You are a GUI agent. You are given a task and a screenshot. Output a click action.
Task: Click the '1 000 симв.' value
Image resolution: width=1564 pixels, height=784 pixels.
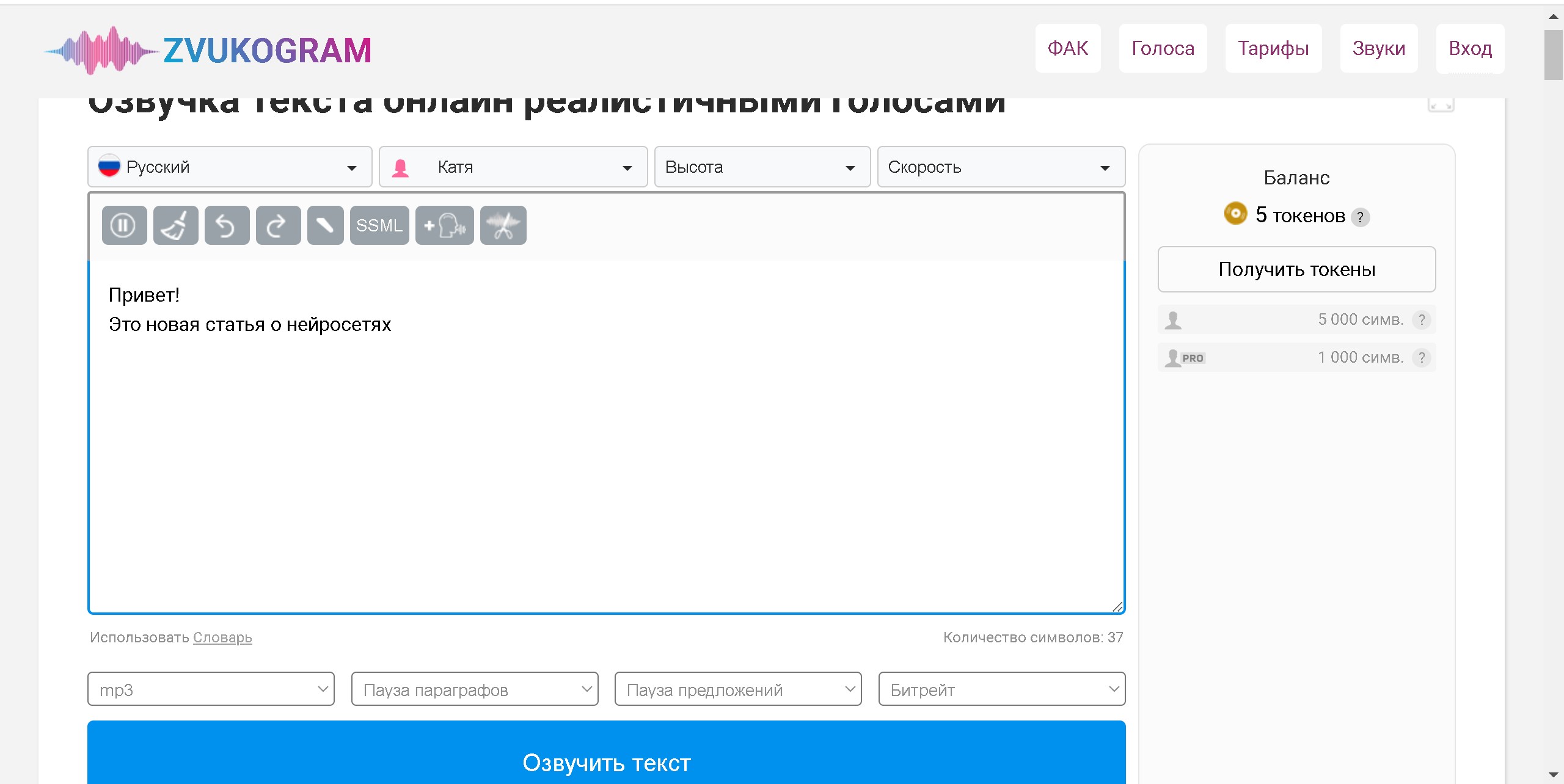coord(1361,357)
